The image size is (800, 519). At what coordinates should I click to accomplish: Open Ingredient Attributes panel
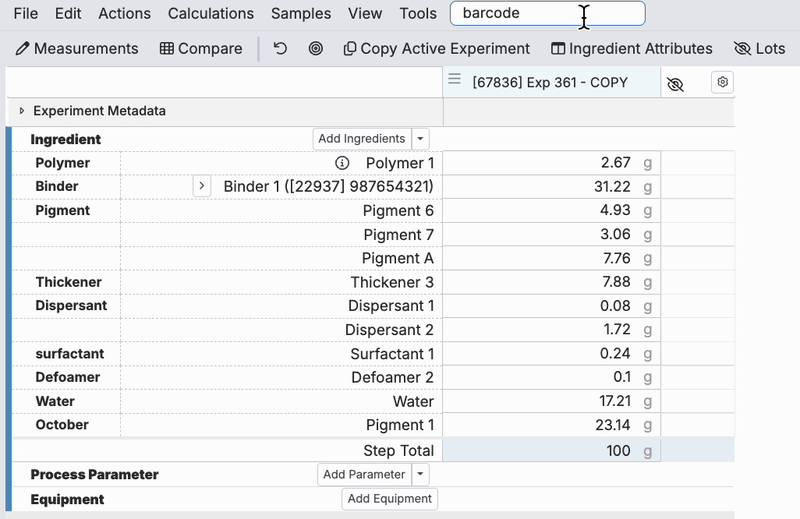(632, 48)
